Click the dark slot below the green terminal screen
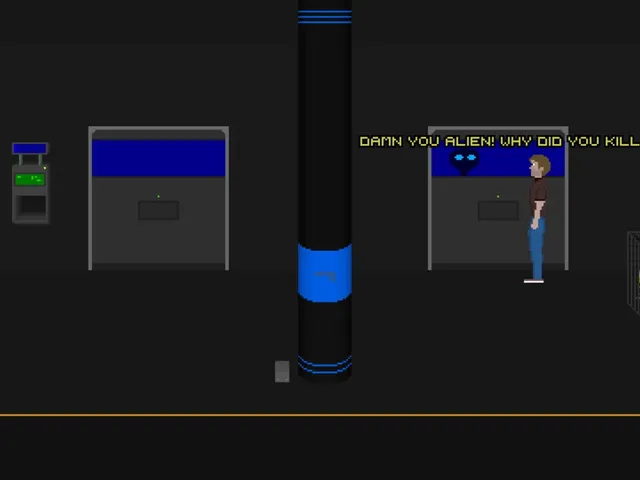Viewport: 640px width, 480px height. tap(33, 205)
